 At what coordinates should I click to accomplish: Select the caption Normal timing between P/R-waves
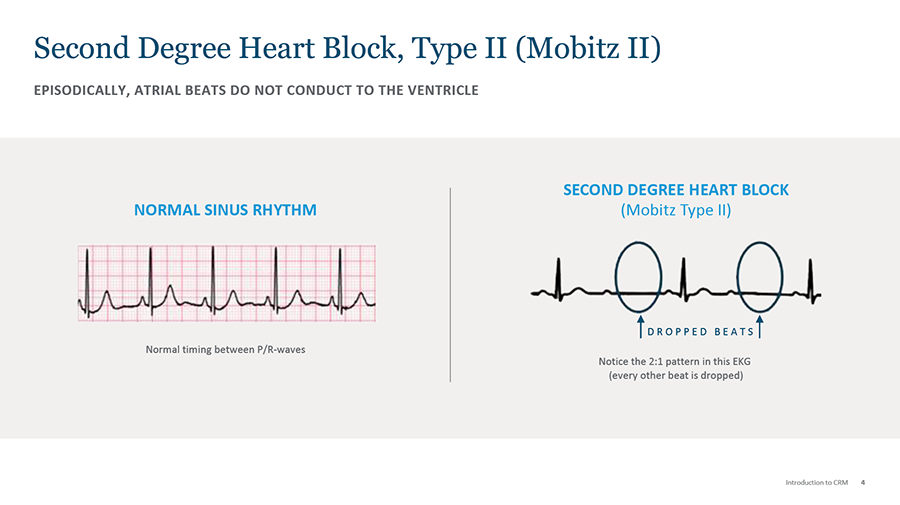click(x=226, y=350)
